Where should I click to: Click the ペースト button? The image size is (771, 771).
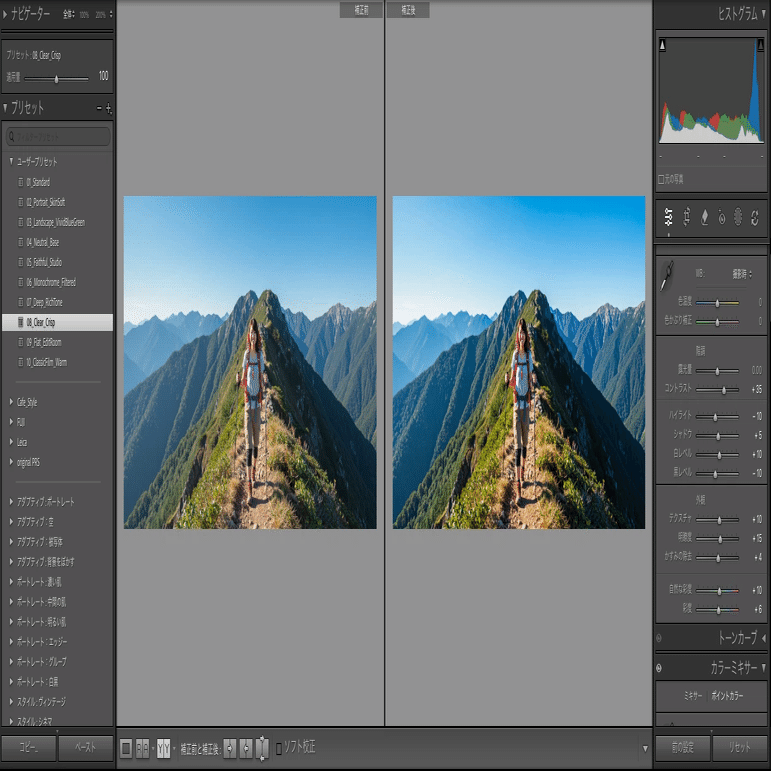(86, 748)
